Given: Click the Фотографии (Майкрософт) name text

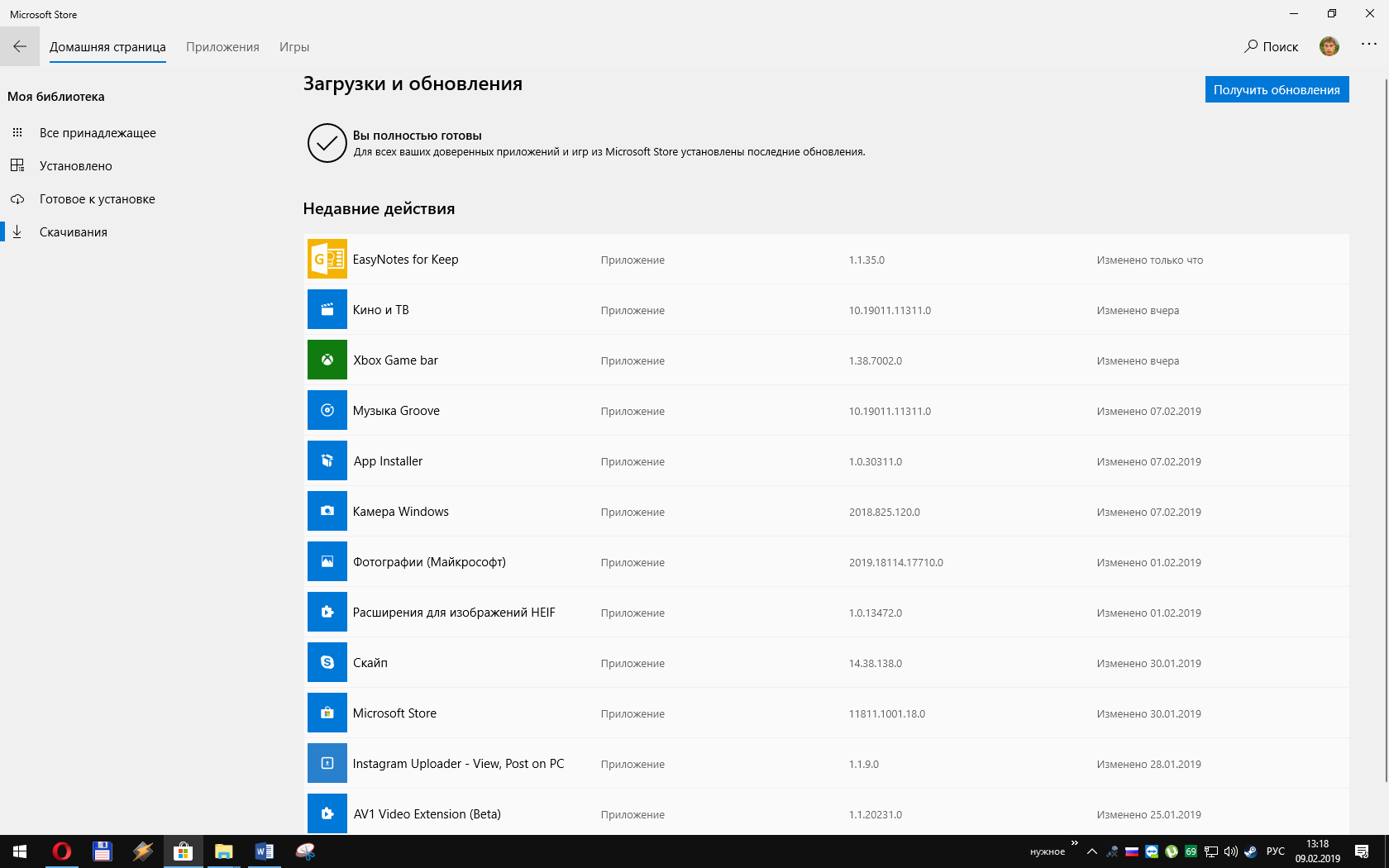Looking at the screenshot, I should [x=429, y=562].
